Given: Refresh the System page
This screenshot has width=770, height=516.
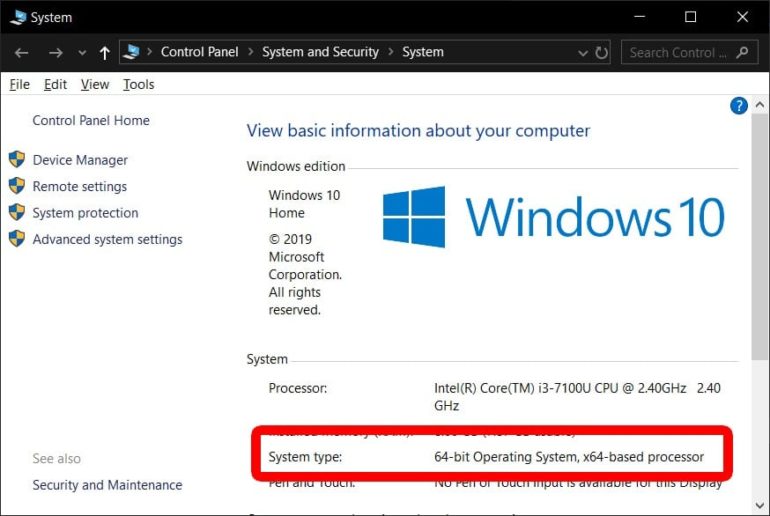Looking at the screenshot, I should coord(602,52).
